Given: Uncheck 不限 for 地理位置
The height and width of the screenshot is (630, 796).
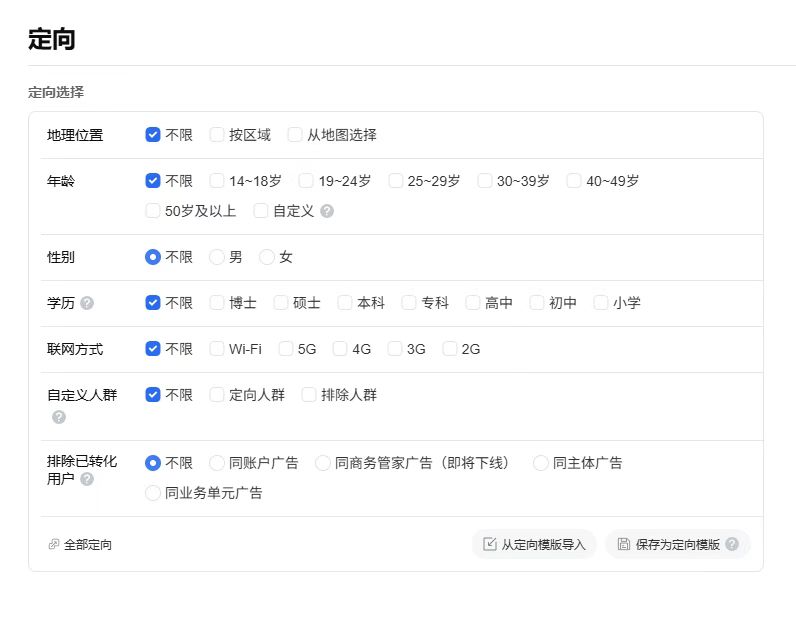Looking at the screenshot, I should [153, 135].
